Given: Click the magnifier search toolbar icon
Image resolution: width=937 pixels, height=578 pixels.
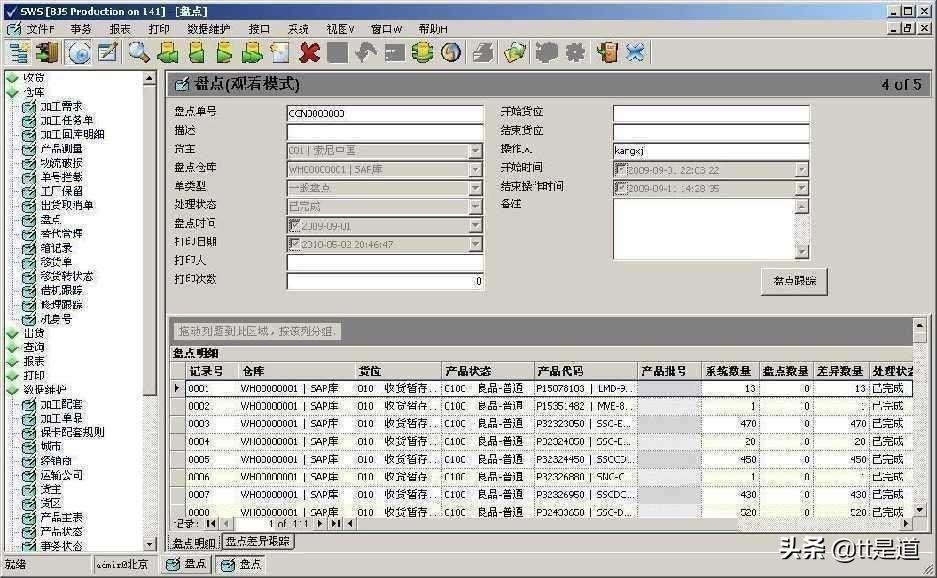Looking at the screenshot, I should click(x=139, y=53).
